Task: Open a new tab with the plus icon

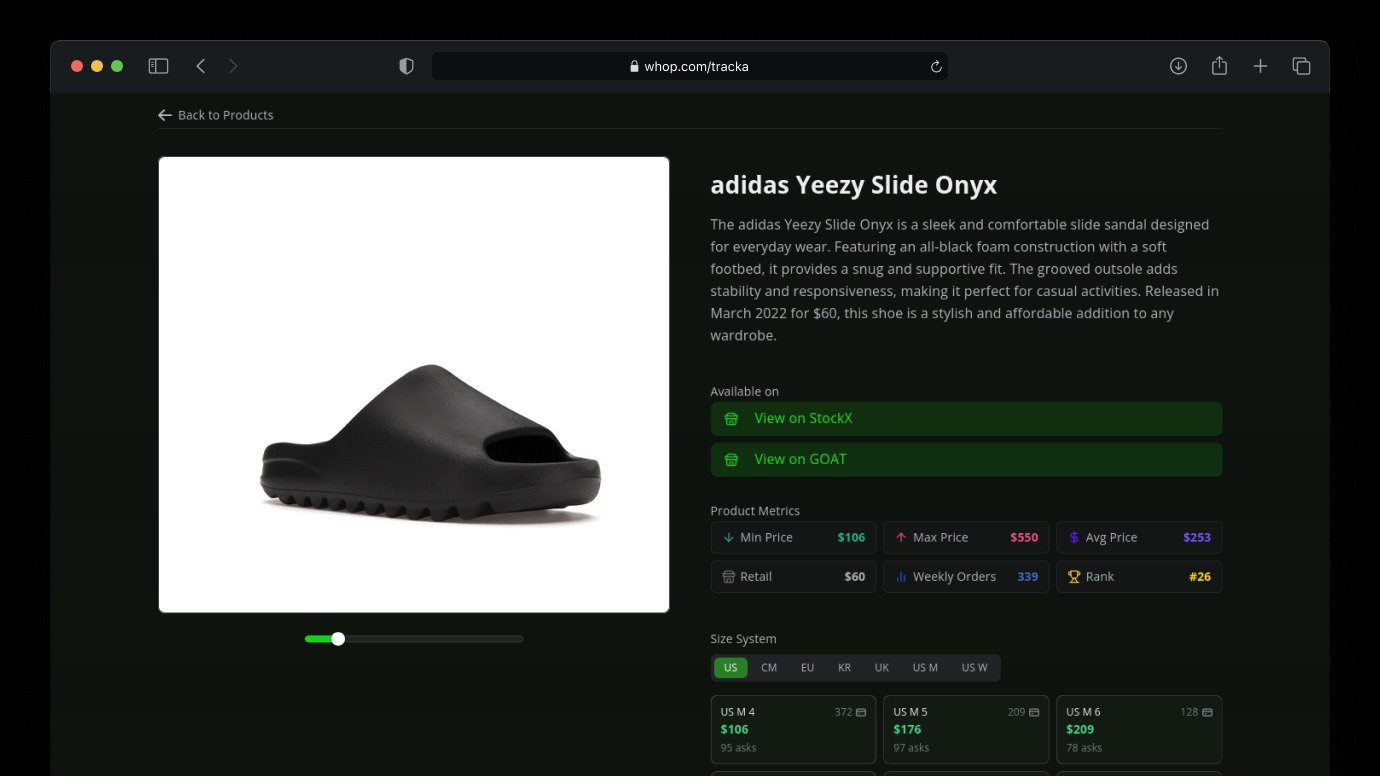Action: [x=1260, y=66]
